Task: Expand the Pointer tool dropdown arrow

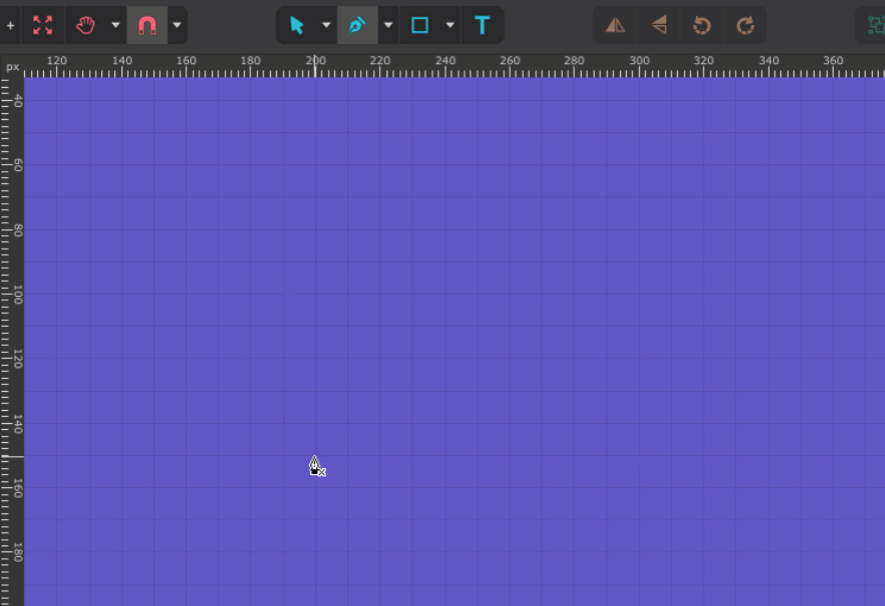Action: [x=326, y=25]
